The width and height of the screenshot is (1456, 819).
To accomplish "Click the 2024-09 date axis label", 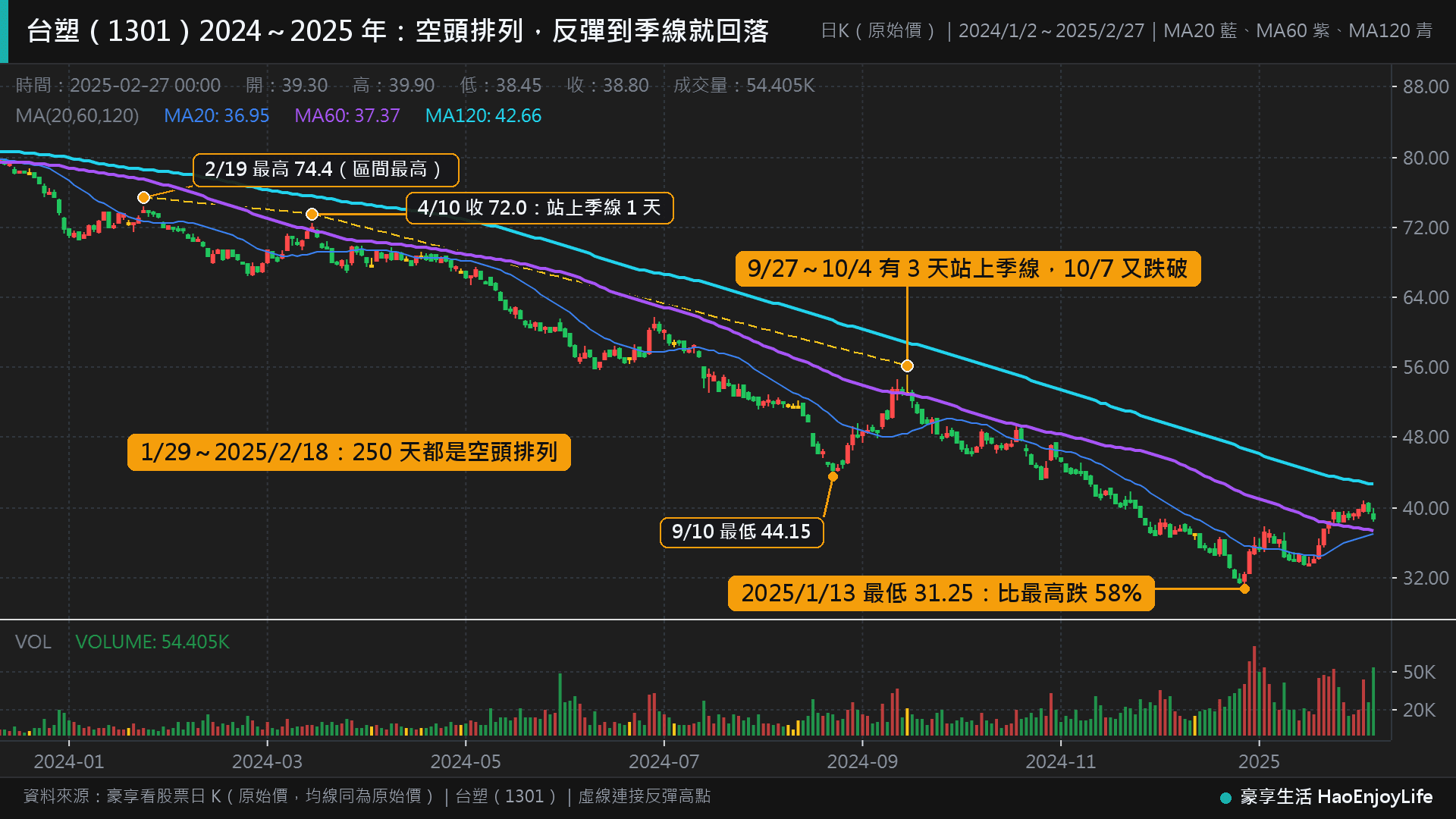I will (x=862, y=761).
